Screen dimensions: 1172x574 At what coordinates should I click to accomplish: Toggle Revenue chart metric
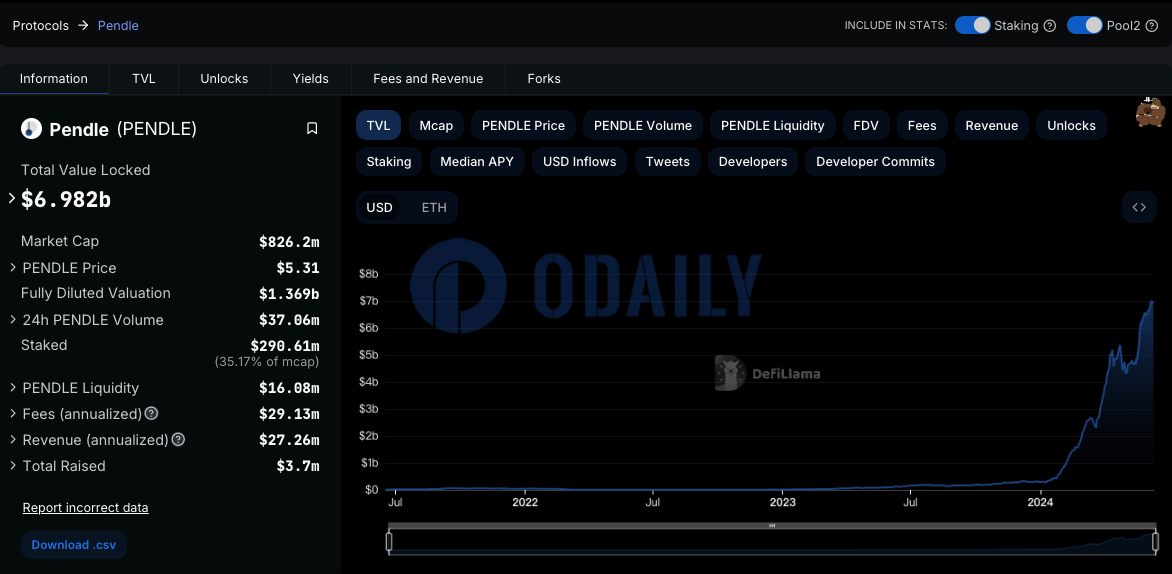(x=991, y=126)
